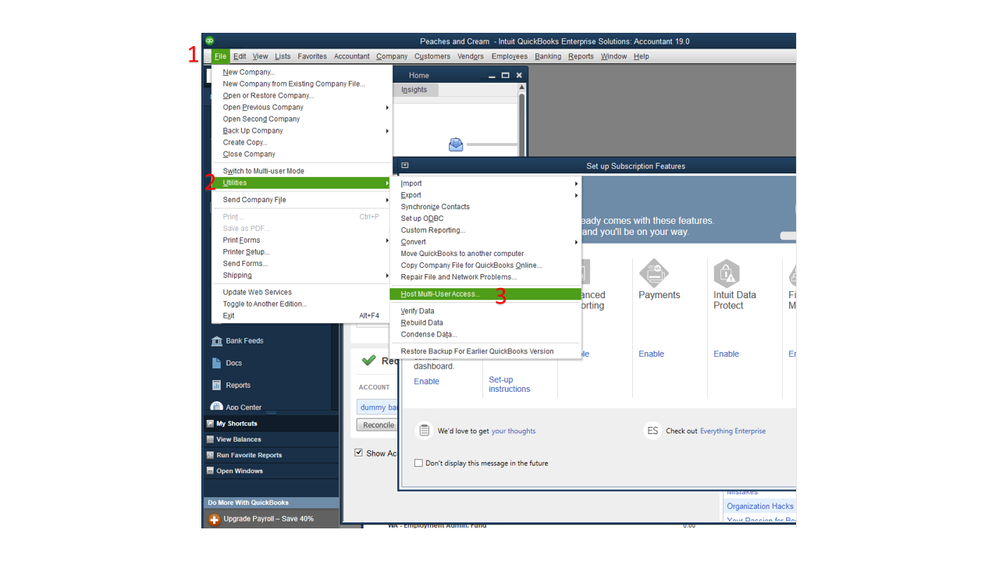
Task: Expand Open Previous Company submenu arrow
Action: coord(387,107)
